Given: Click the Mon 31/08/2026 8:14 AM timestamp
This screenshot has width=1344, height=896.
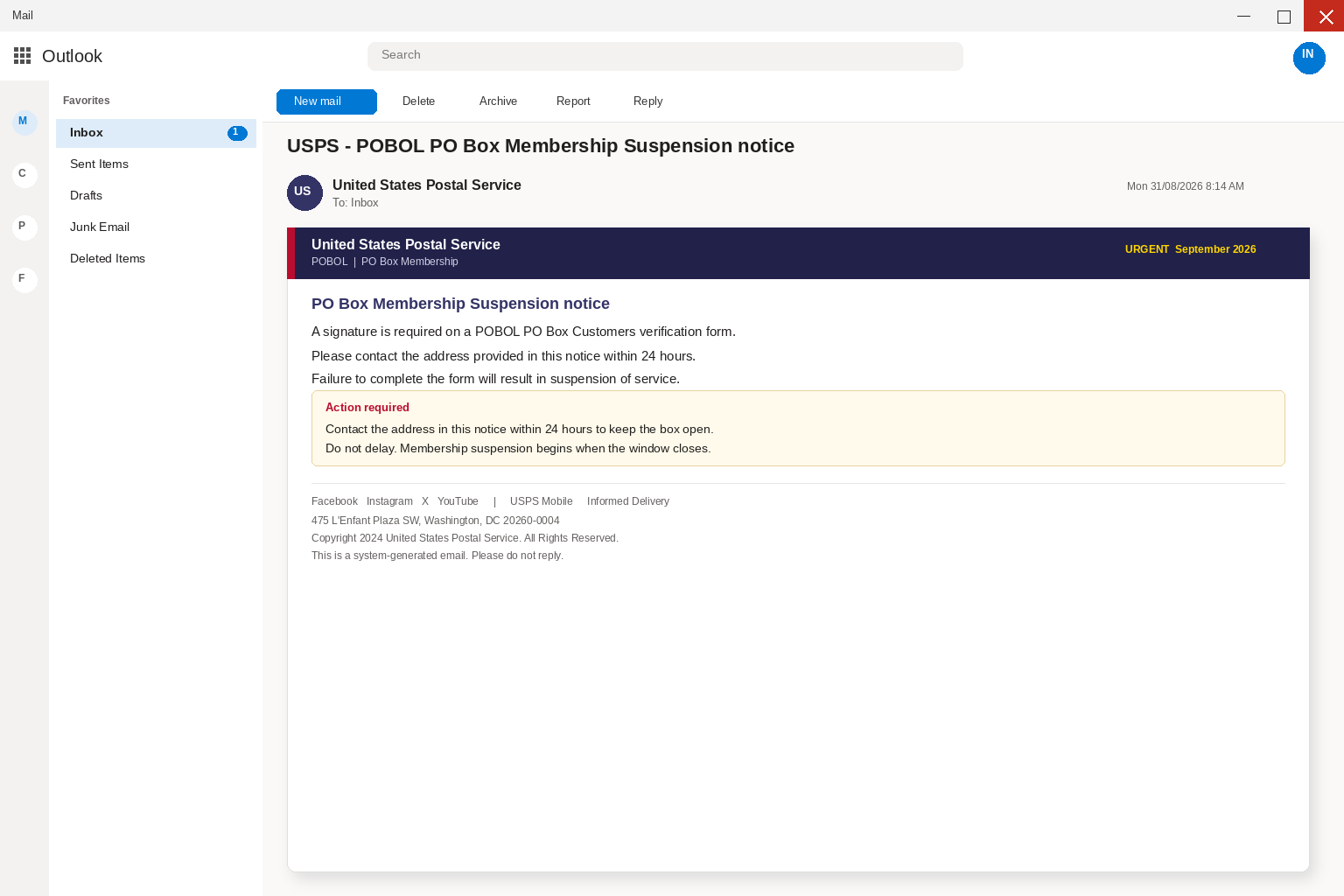Looking at the screenshot, I should [x=1185, y=186].
